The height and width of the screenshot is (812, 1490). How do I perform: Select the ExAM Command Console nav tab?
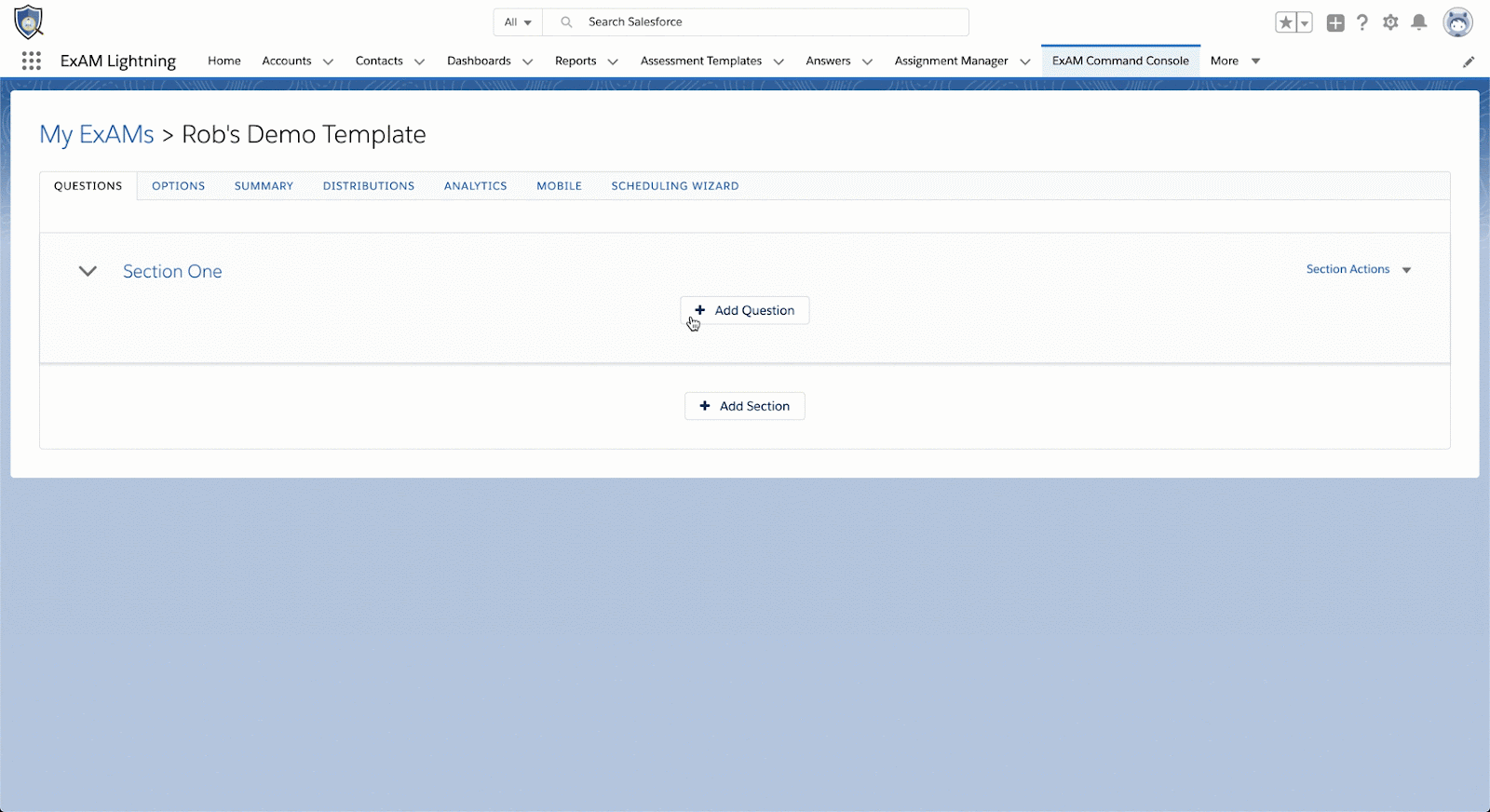pyautogui.click(x=1120, y=61)
